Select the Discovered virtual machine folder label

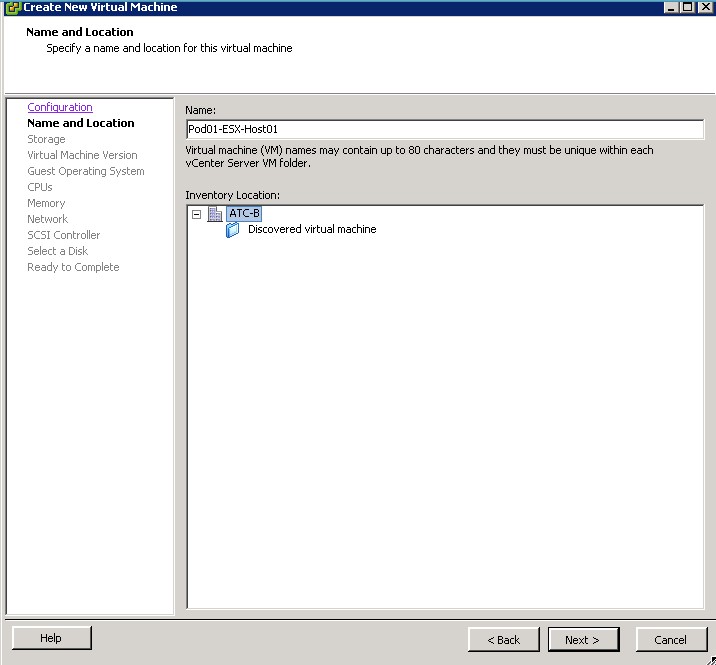(x=311, y=230)
